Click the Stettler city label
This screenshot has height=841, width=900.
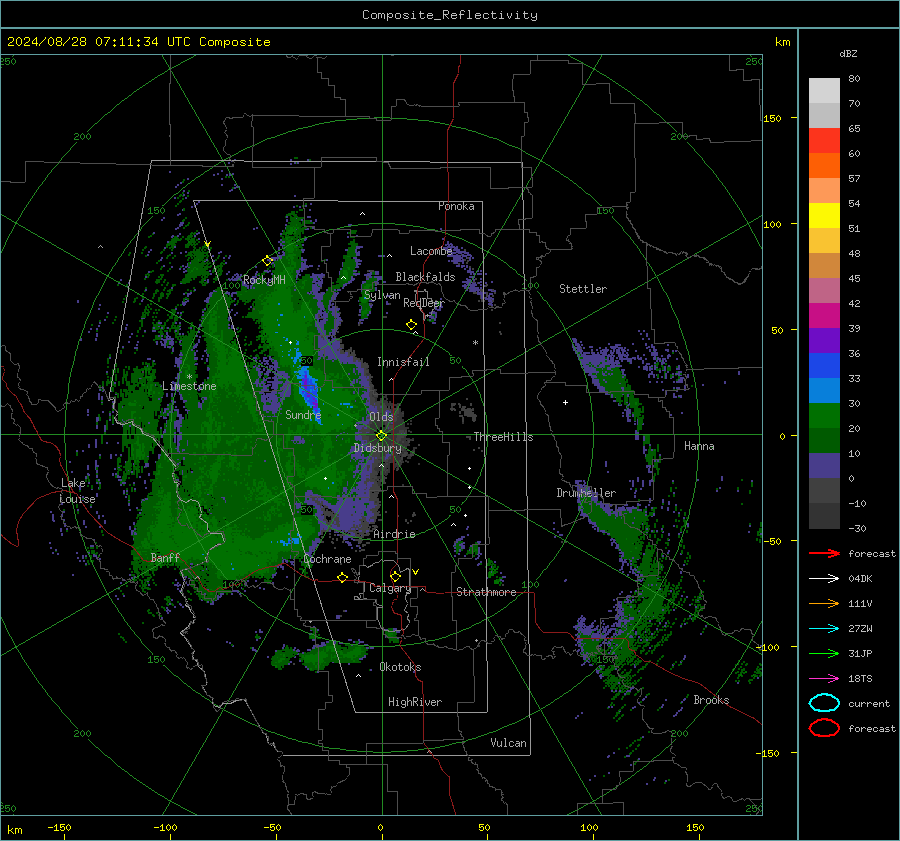point(583,289)
